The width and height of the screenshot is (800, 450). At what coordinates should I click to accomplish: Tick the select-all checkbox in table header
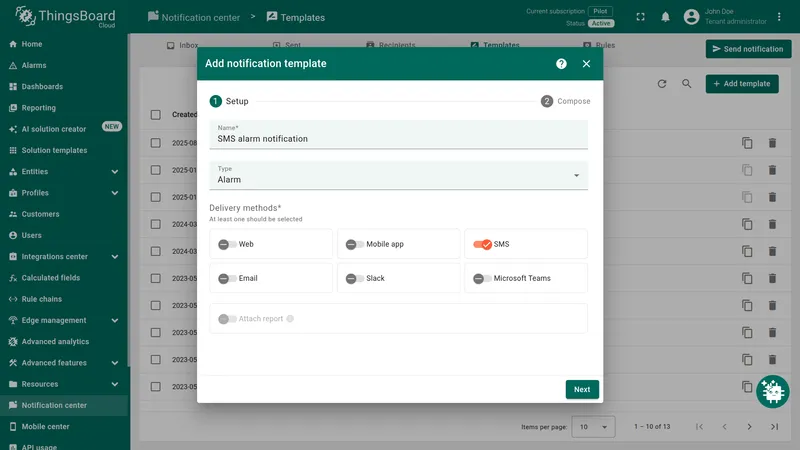click(x=156, y=115)
